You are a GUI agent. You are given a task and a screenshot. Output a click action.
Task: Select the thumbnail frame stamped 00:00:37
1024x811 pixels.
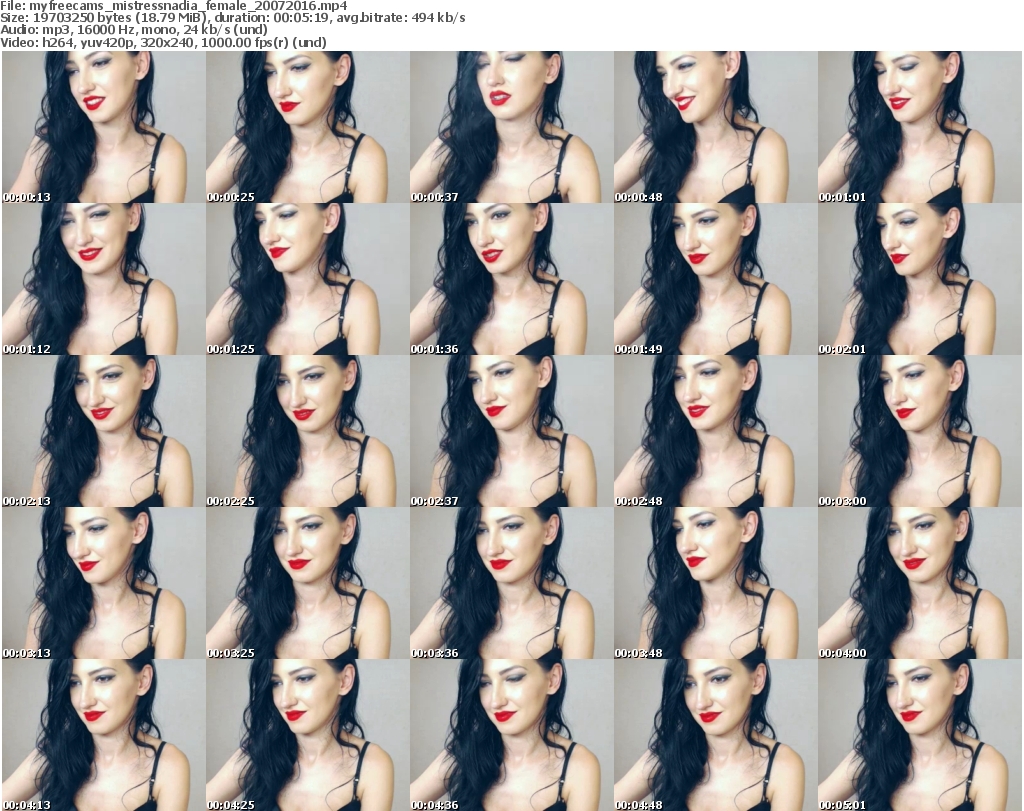[511, 127]
